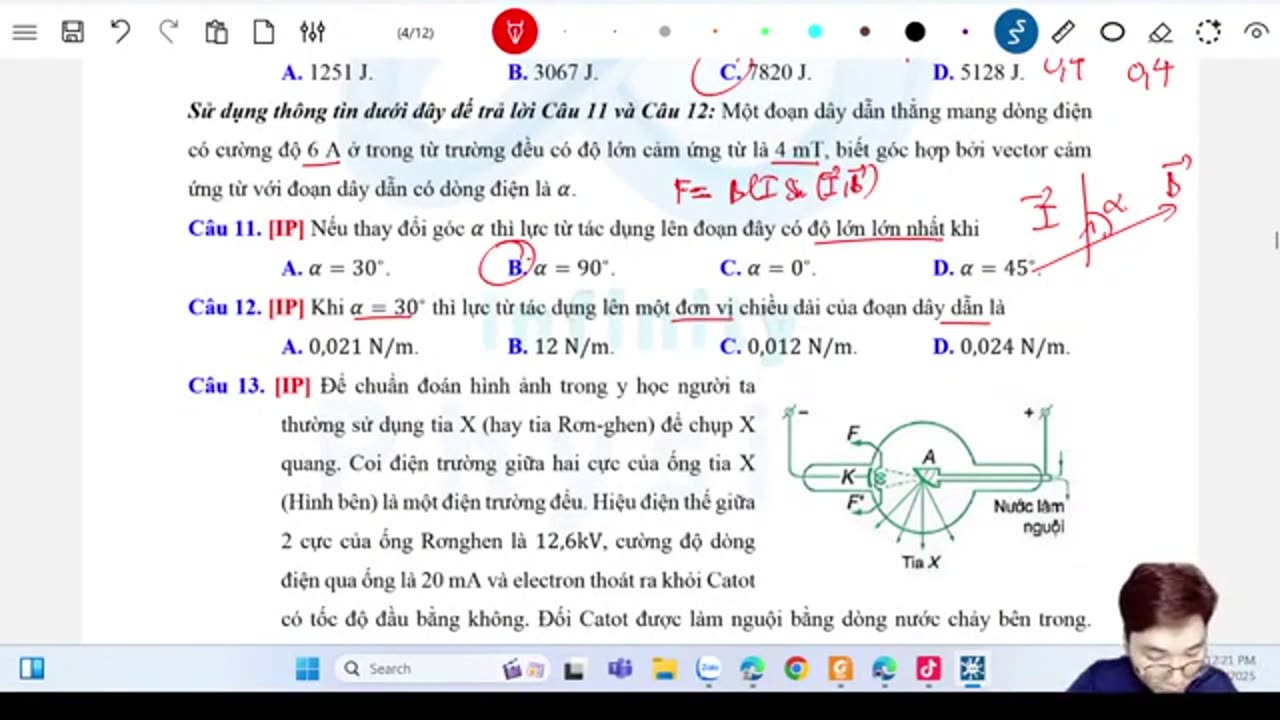This screenshot has width=1280, height=720.
Task: Select the eraser tool
Action: point(1160,33)
